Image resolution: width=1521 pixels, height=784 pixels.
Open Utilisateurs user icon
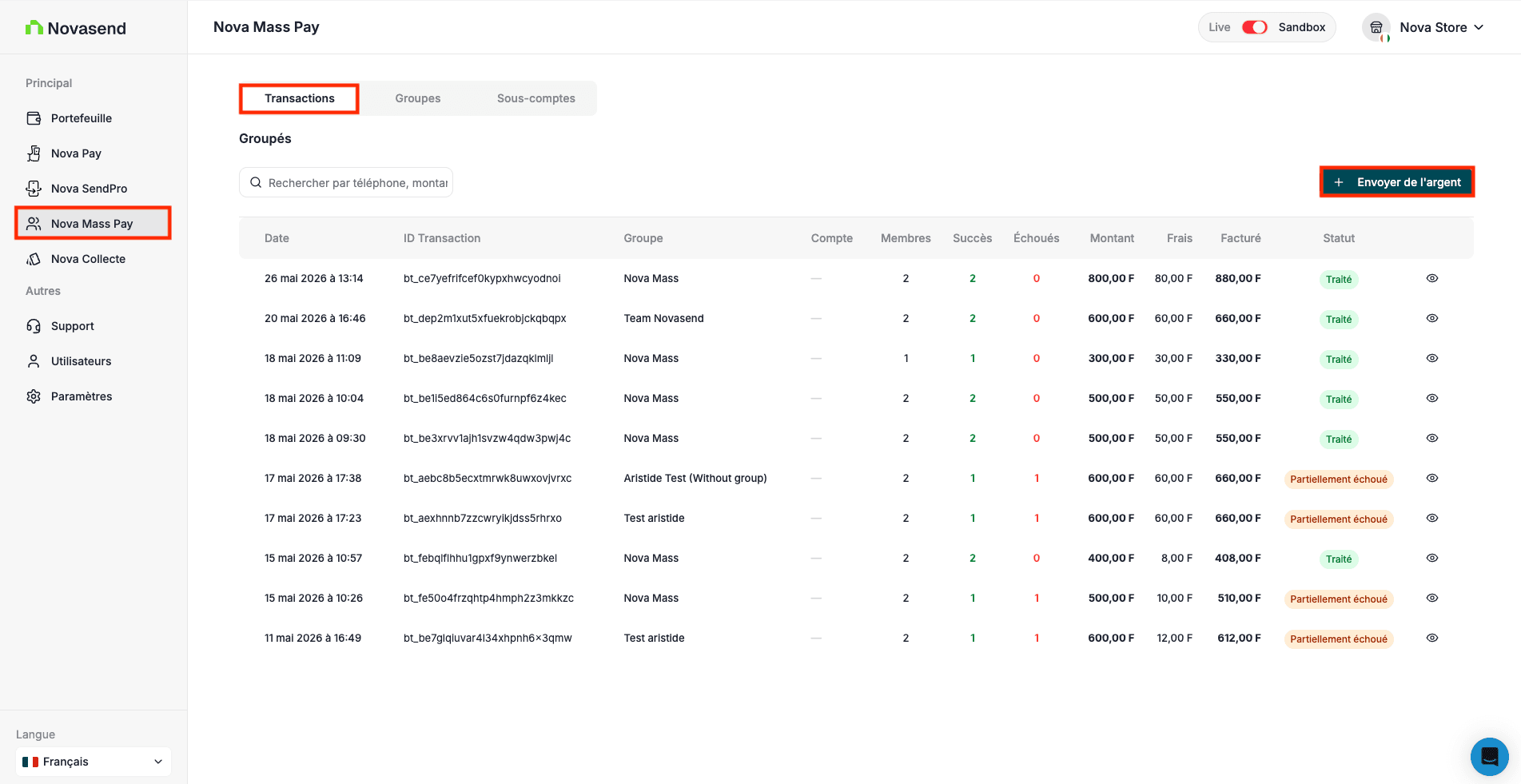pyautogui.click(x=34, y=361)
